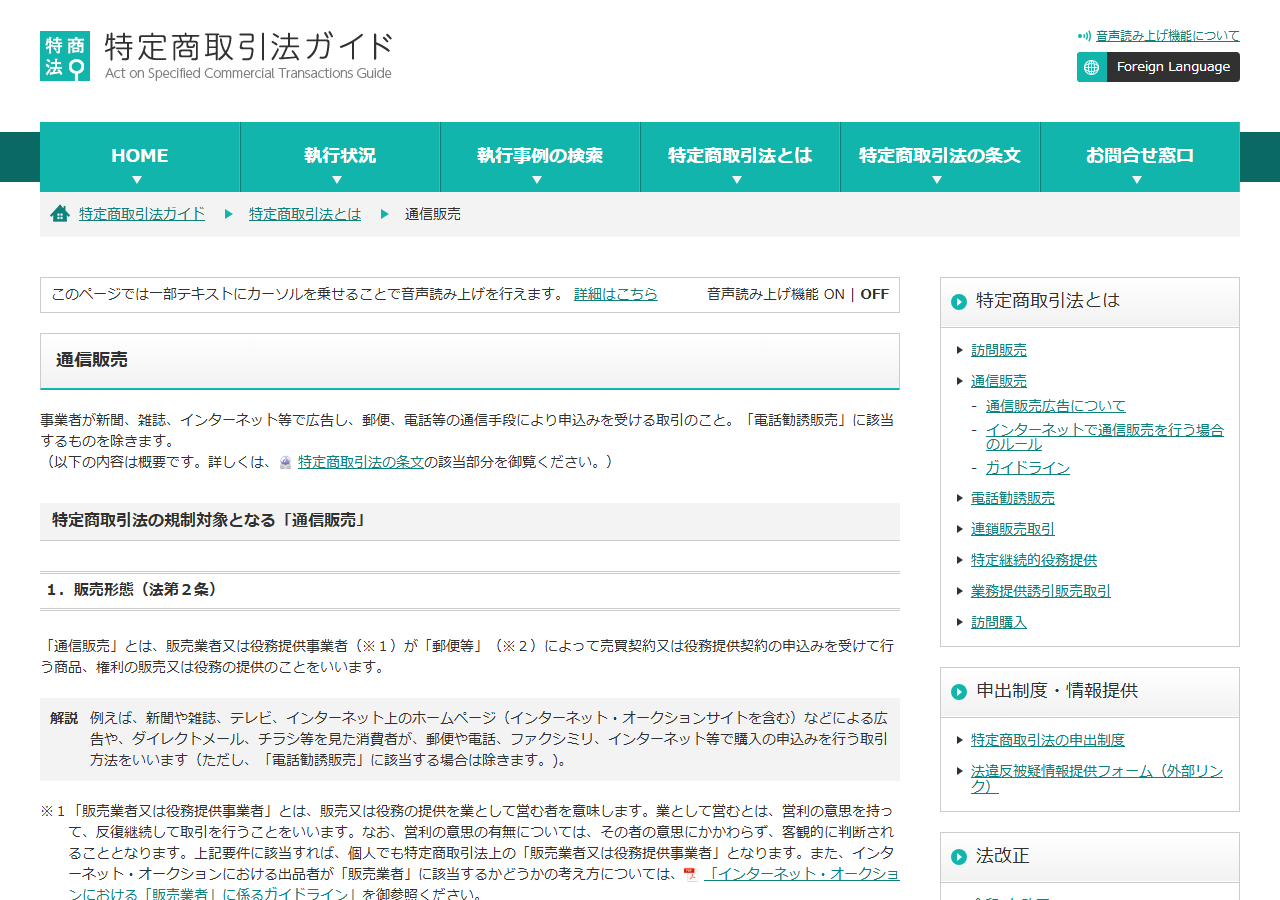1280x900 pixels.
Task: Click subheading 1．販売形態（法第２条）
Action: tap(132, 590)
